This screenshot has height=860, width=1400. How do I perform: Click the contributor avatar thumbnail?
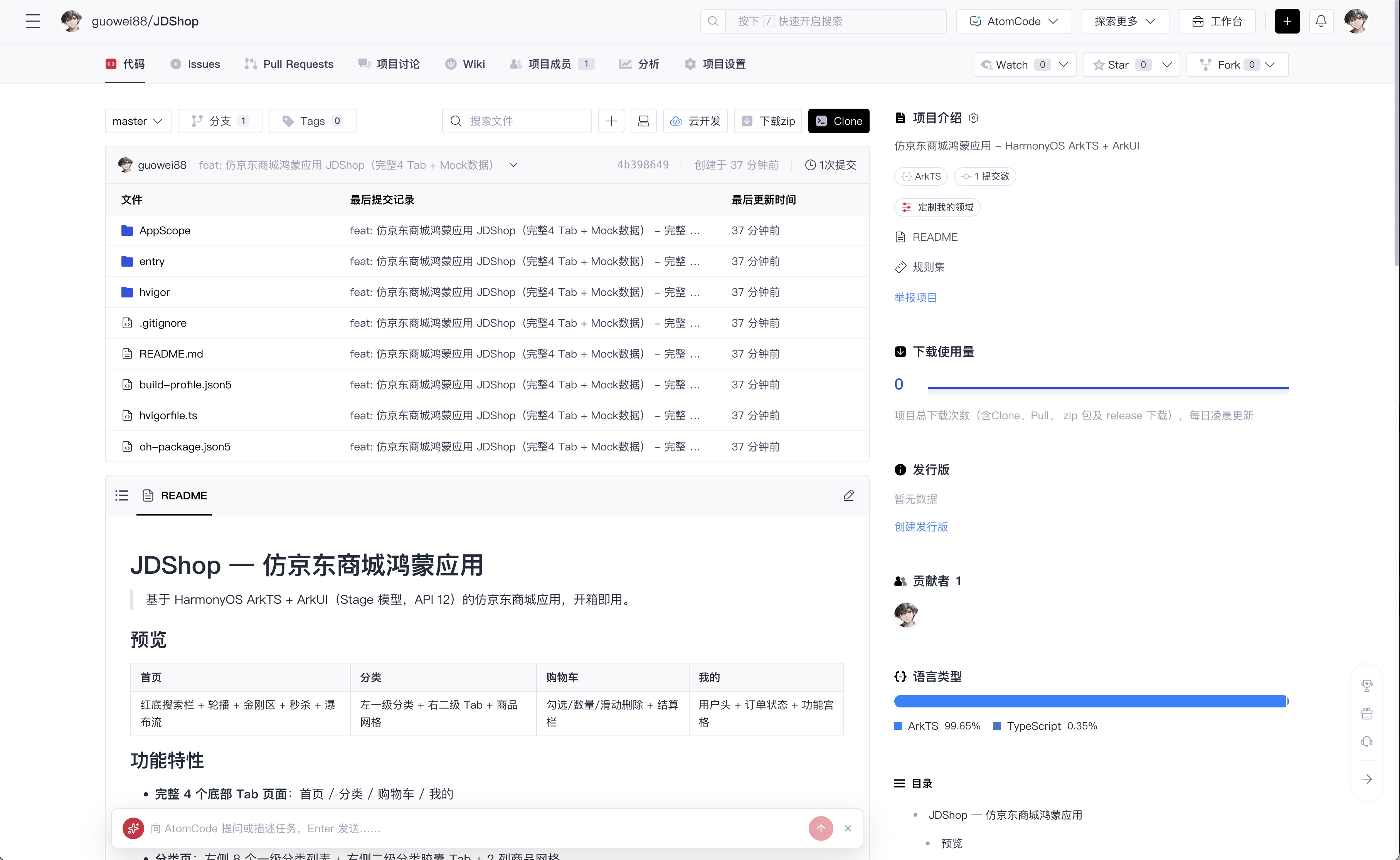906,614
